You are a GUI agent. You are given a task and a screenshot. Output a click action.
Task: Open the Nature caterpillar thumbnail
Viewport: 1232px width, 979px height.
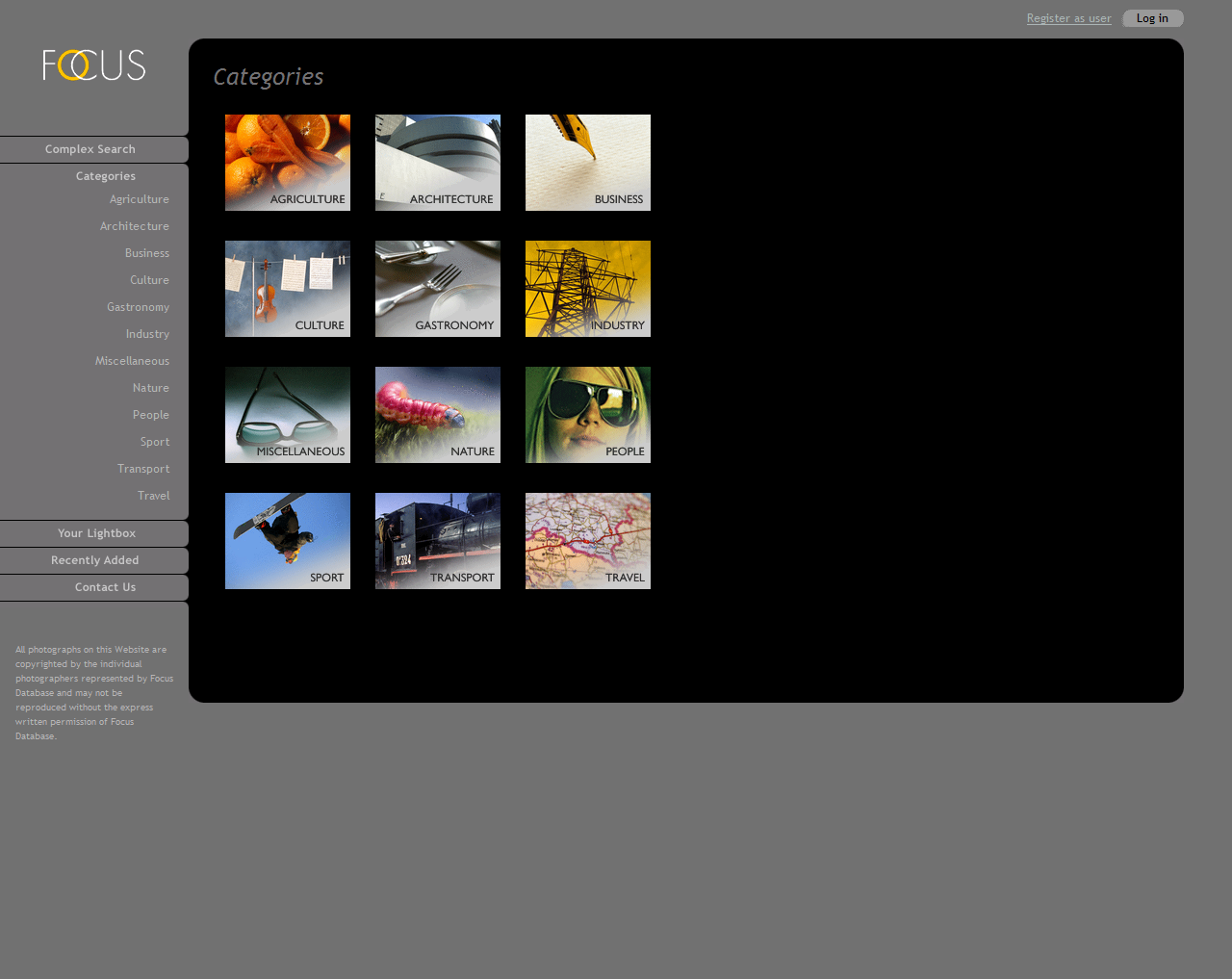(437, 415)
